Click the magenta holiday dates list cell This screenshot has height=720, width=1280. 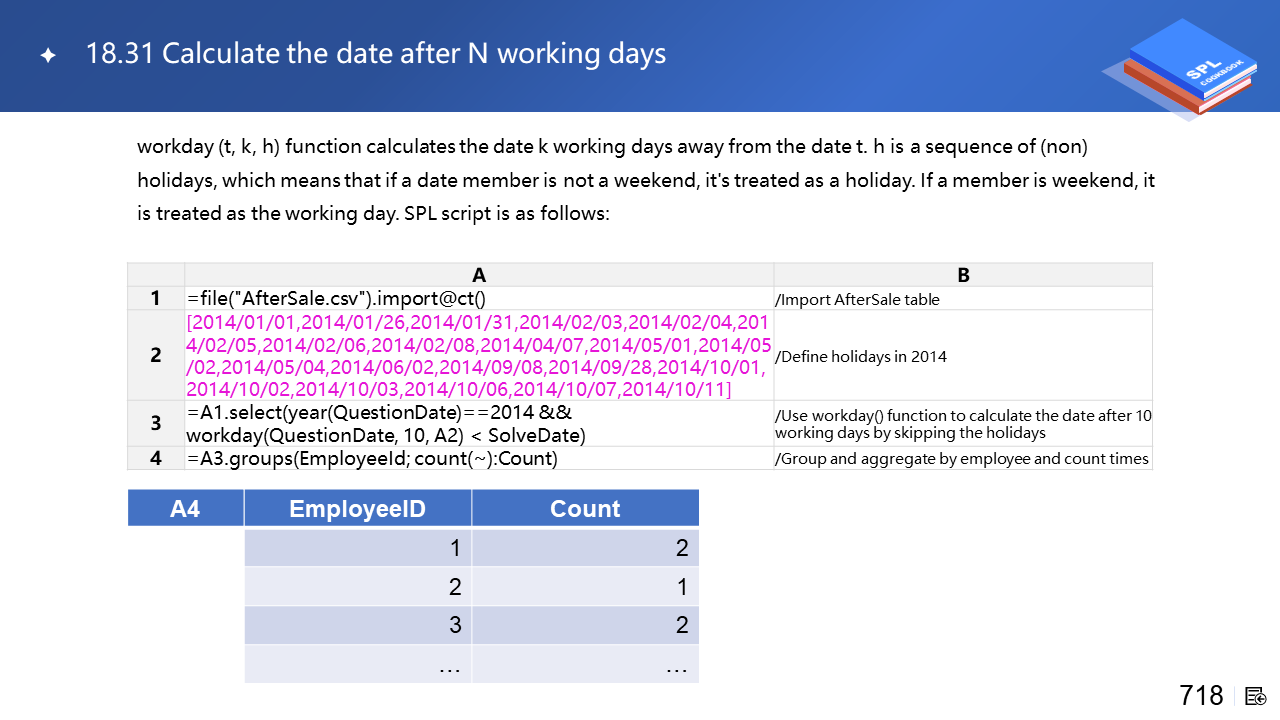click(479, 355)
